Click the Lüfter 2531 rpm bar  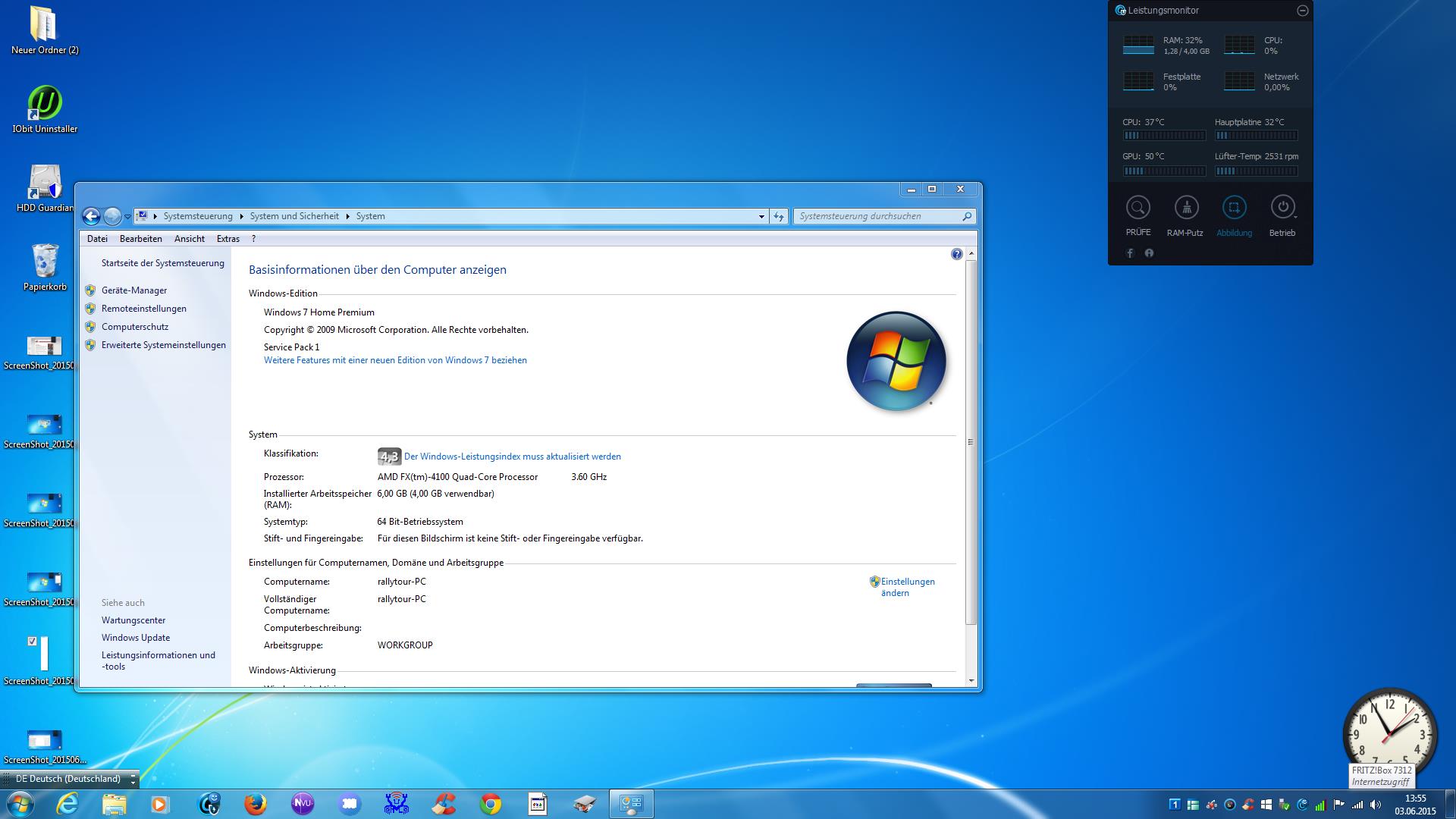pyautogui.click(x=1256, y=171)
